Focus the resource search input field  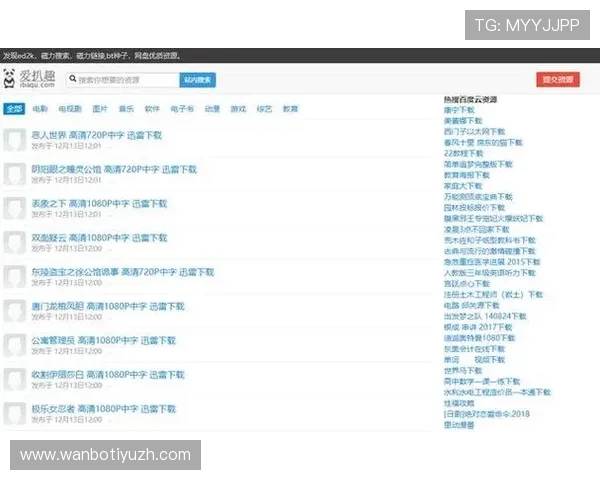pos(122,80)
